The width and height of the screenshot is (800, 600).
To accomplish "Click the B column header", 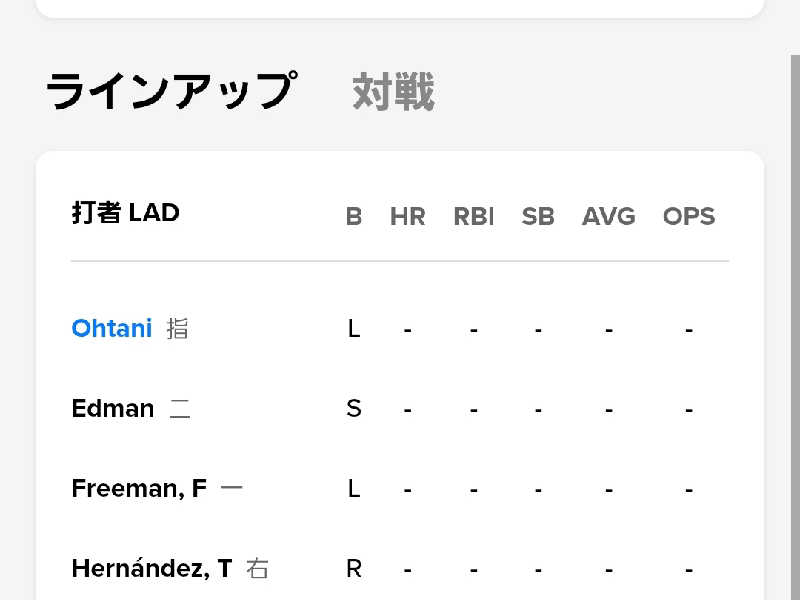I will click(354, 217).
